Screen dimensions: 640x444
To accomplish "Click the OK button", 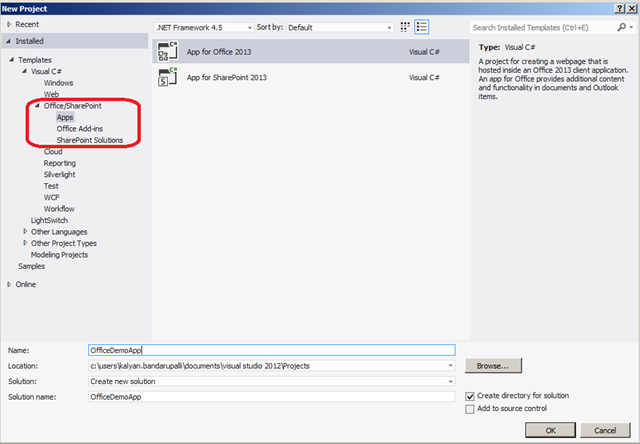I will [550, 430].
